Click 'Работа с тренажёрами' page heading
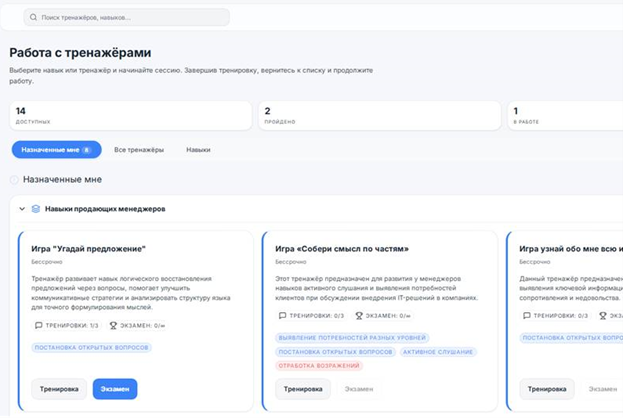 pyautogui.click(x=80, y=52)
